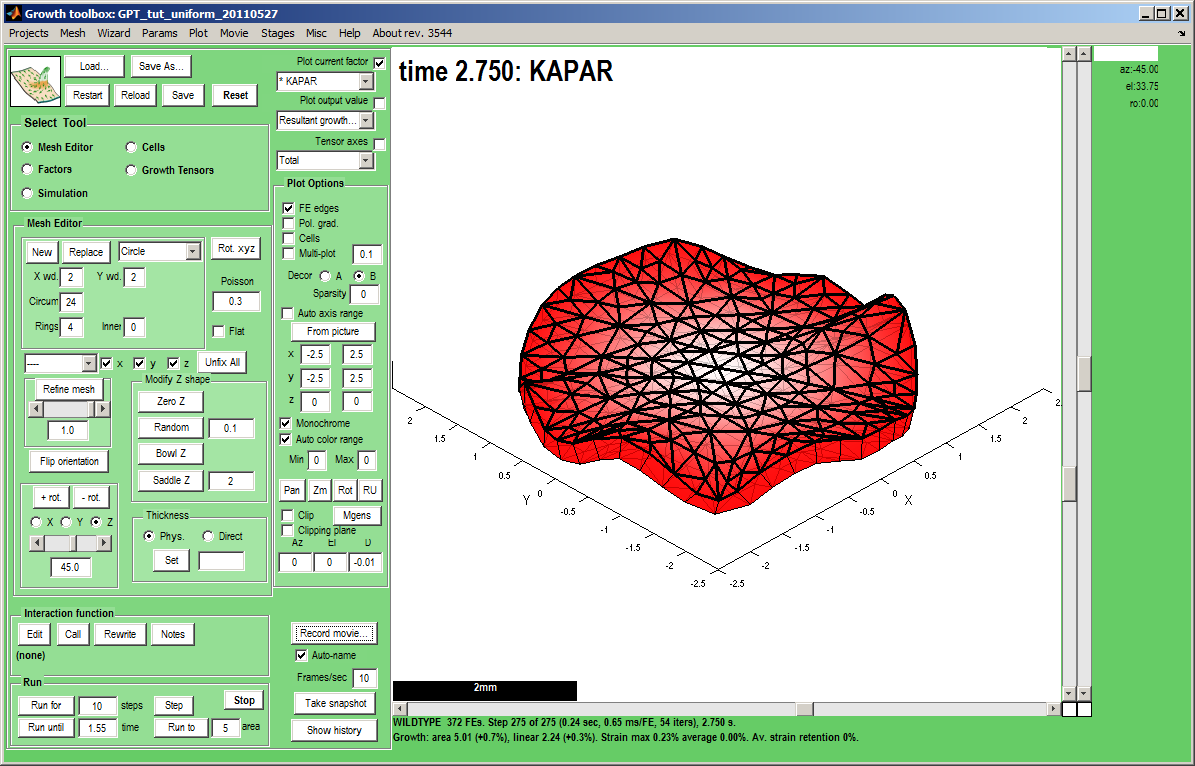Click the RU view button

click(369, 490)
